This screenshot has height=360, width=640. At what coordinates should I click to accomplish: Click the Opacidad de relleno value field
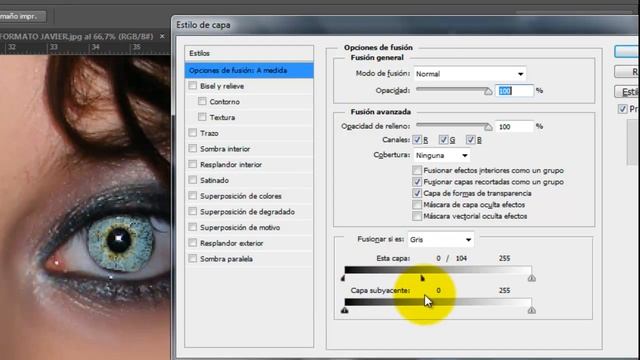(x=514, y=127)
